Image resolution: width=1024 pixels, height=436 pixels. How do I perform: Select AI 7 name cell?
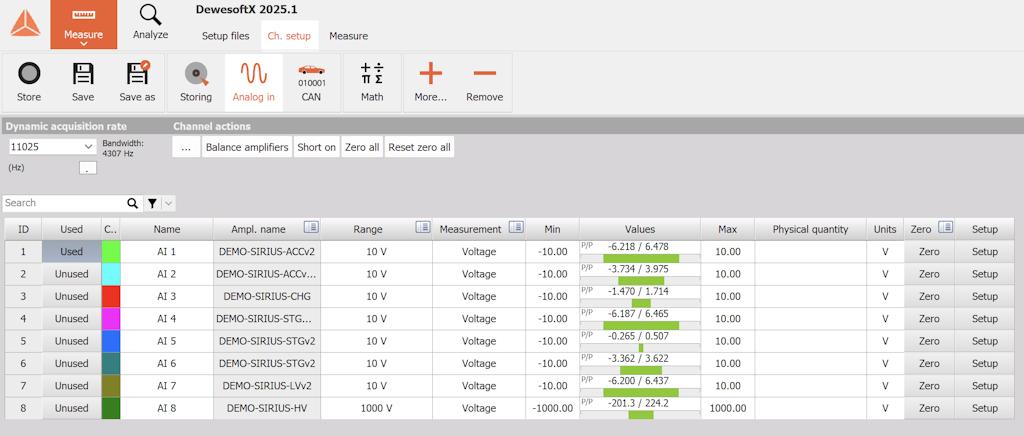(x=167, y=386)
